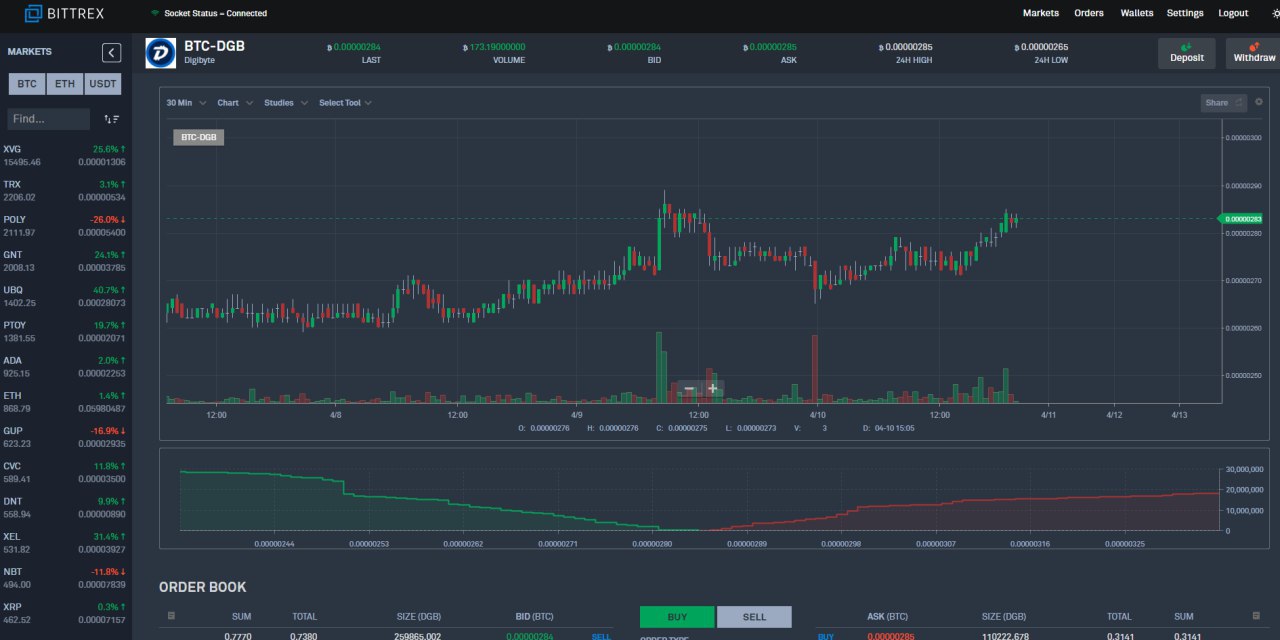Screen dimensions: 1280x640
Task: Open the Chart type dropdown
Action: coord(235,103)
